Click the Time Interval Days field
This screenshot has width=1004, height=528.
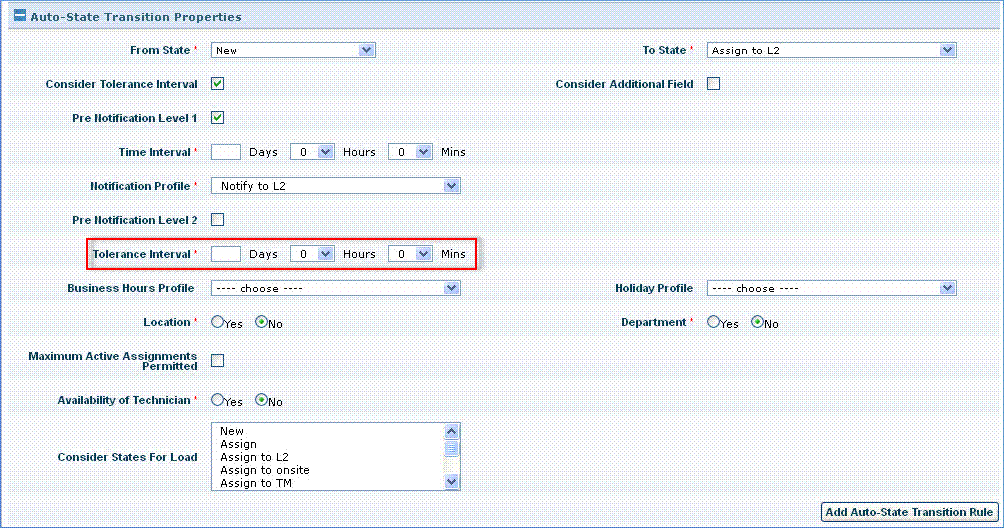point(226,152)
